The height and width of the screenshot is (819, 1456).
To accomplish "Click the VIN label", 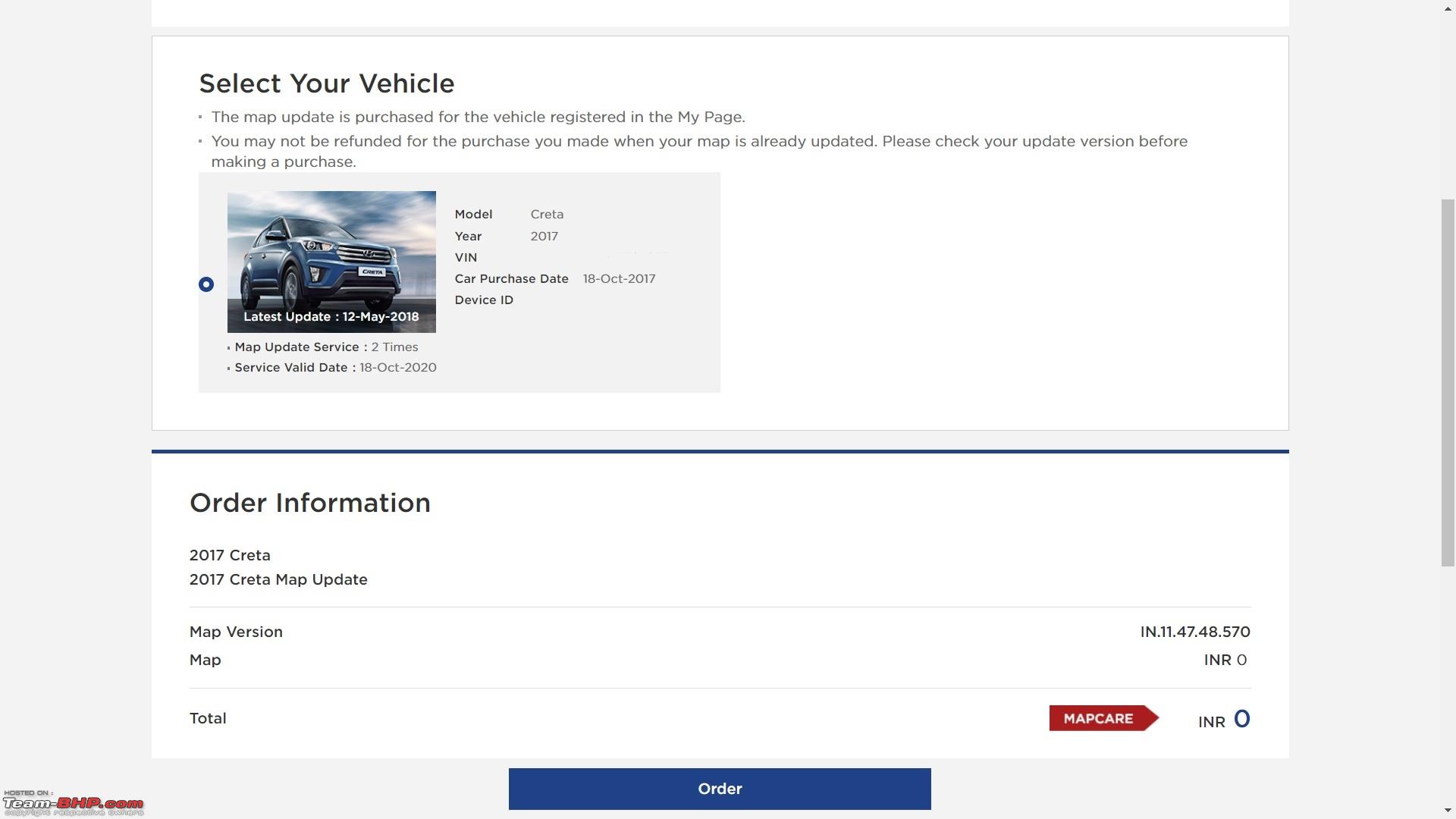I will (x=466, y=258).
